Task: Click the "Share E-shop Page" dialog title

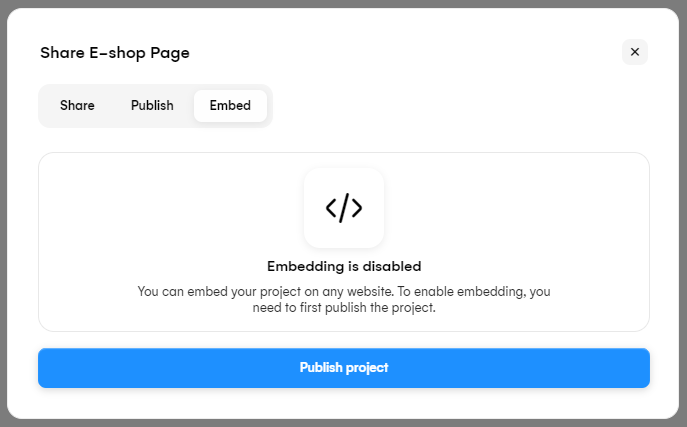Action: coord(114,52)
